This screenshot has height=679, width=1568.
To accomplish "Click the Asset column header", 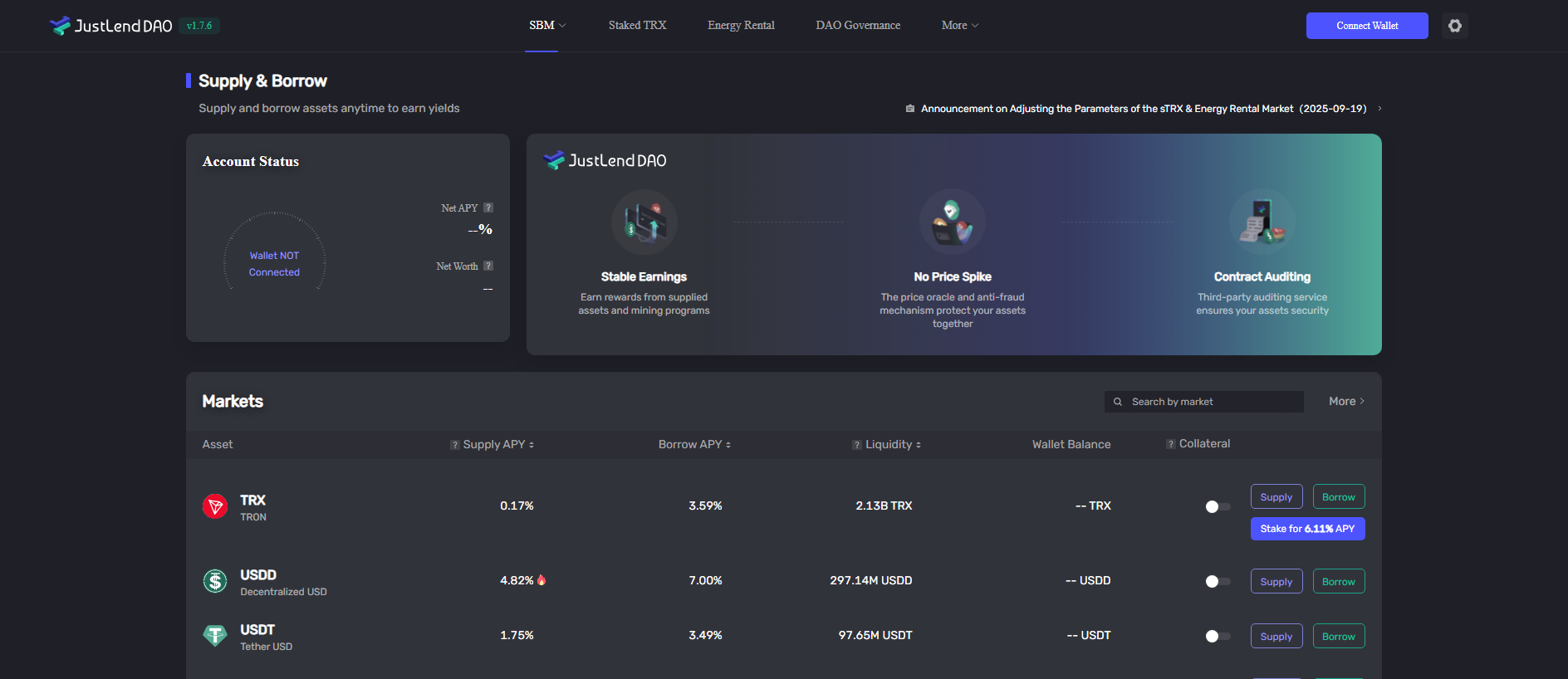I will click(218, 445).
